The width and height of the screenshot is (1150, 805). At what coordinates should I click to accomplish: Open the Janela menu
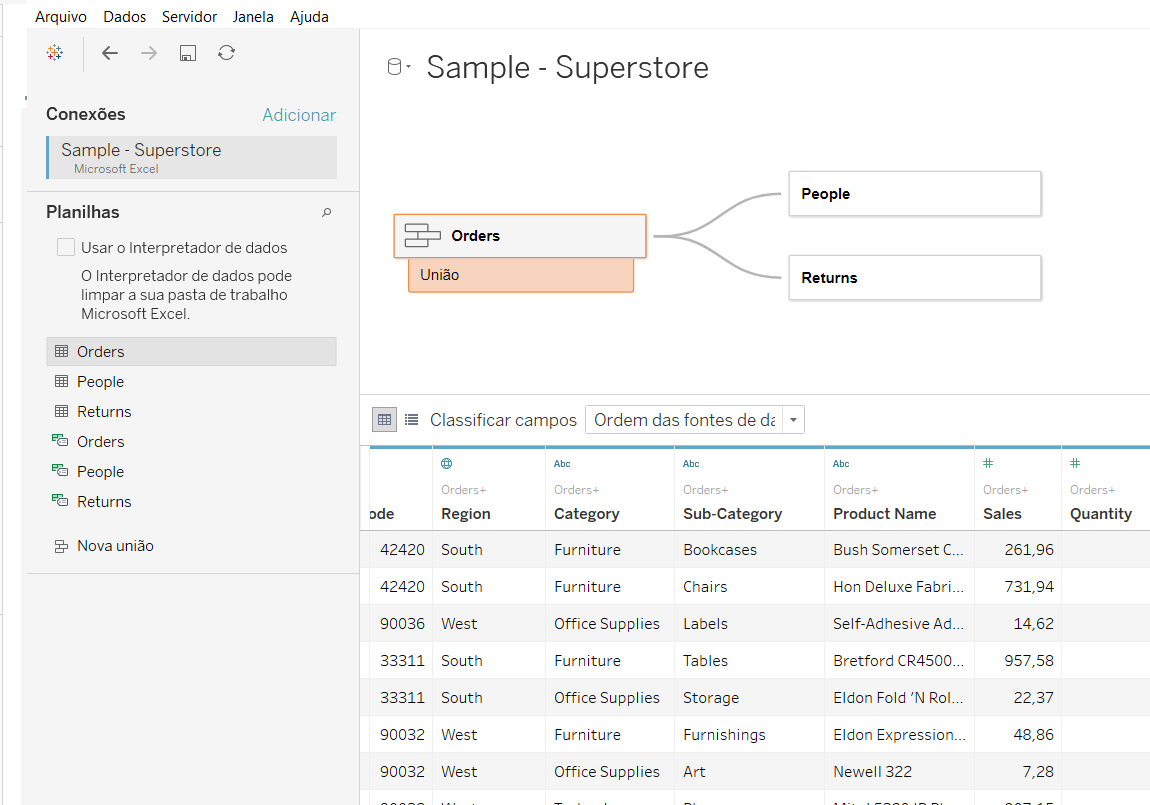(x=253, y=16)
